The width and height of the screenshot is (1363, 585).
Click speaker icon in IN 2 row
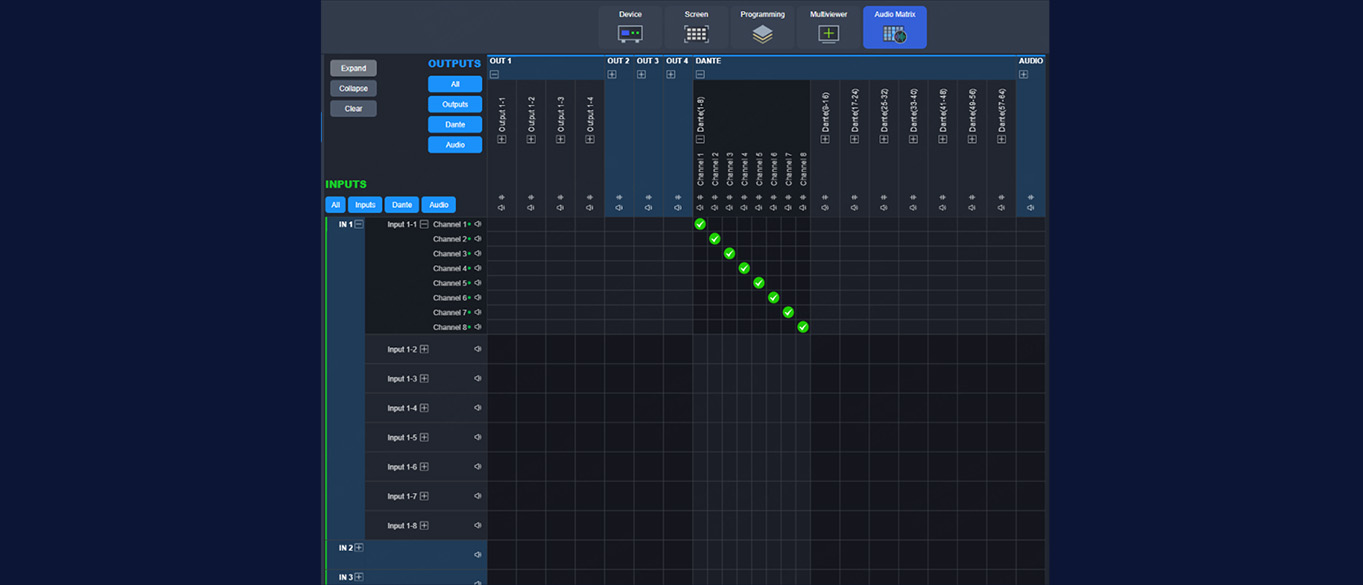pyautogui.click(x=478, y=554)
